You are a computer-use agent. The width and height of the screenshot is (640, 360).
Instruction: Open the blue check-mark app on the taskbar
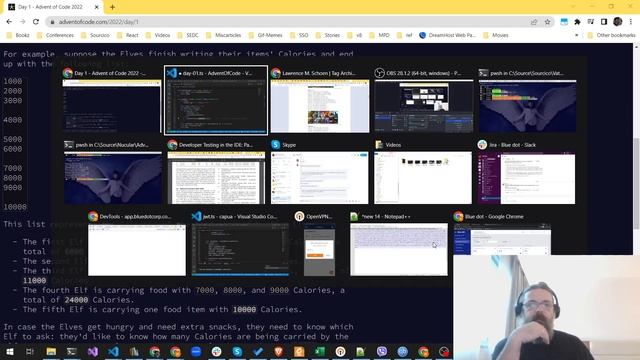(x=258, y=351)
